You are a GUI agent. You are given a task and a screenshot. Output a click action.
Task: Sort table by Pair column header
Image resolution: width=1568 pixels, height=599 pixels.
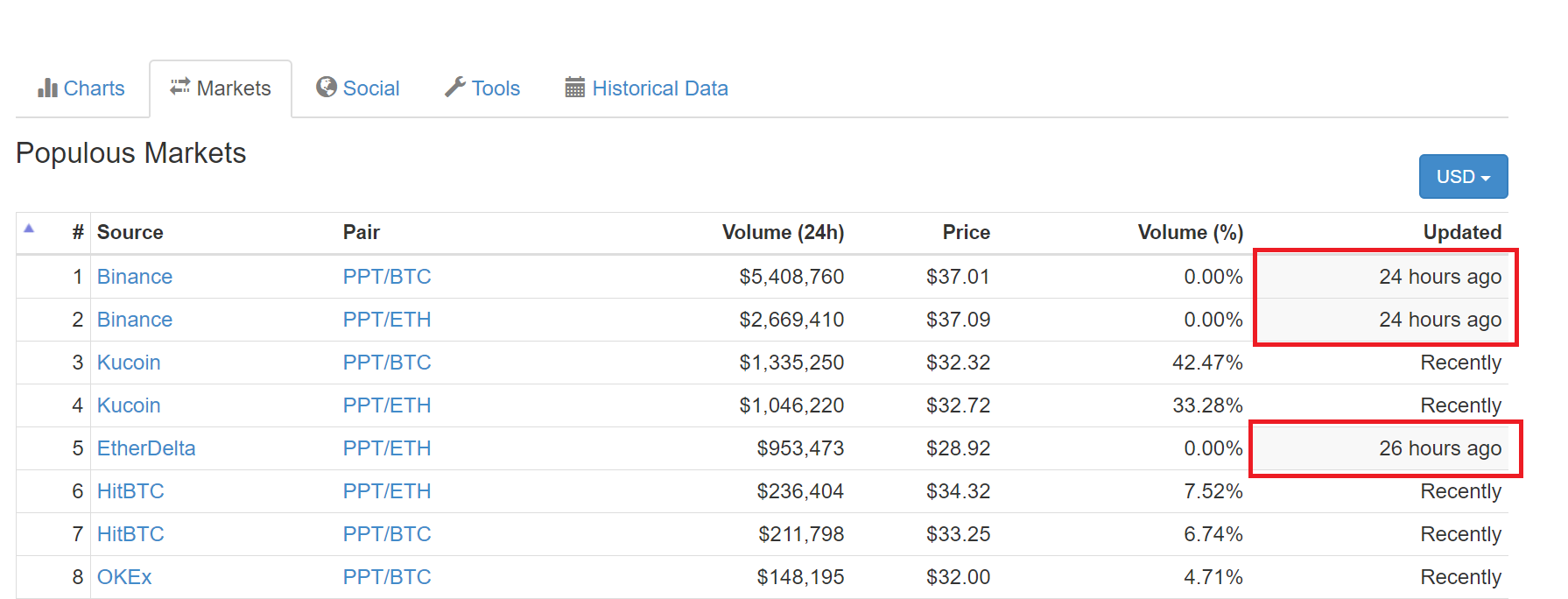point(362,232)
